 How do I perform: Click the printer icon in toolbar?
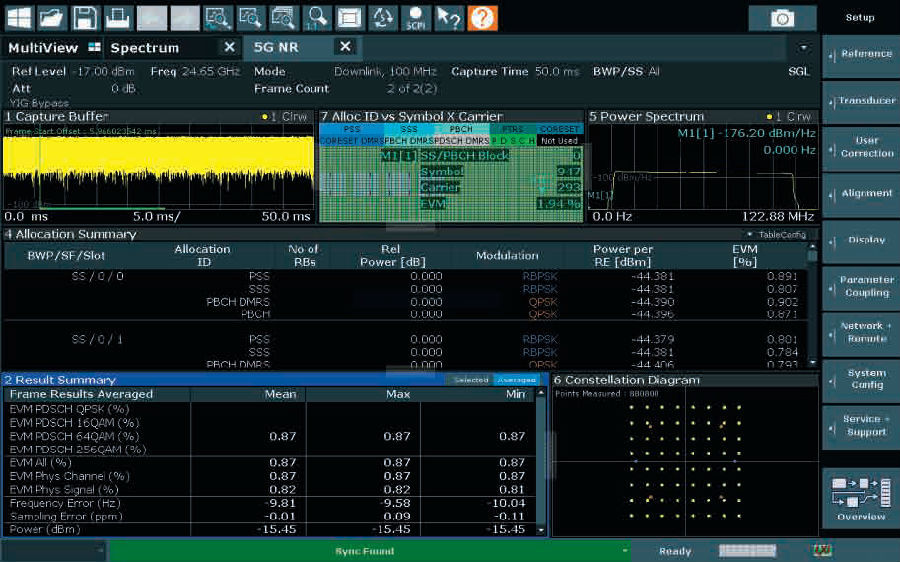[x=118, y=18]
